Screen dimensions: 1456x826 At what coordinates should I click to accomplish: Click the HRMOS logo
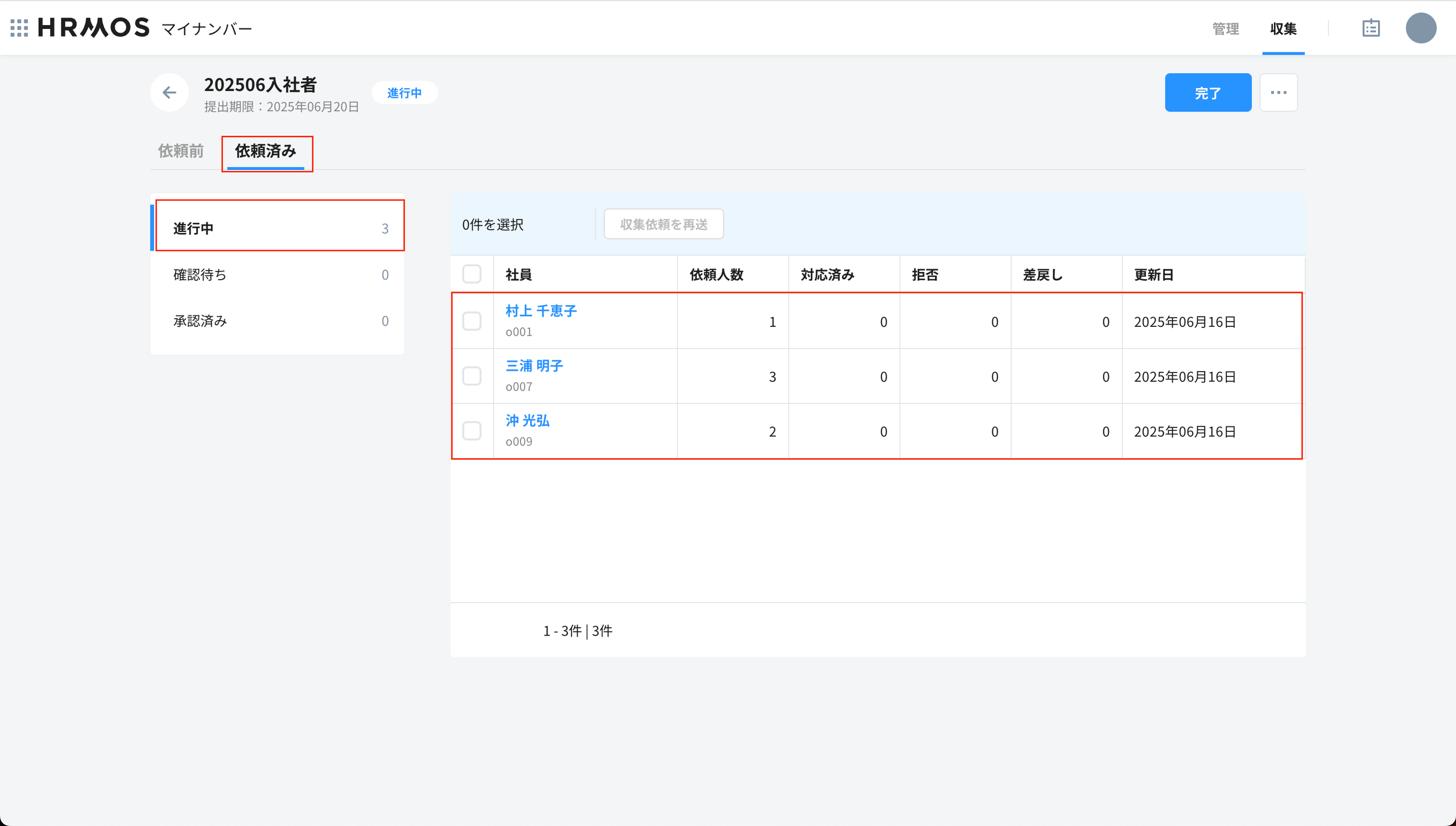click(94, 28)
